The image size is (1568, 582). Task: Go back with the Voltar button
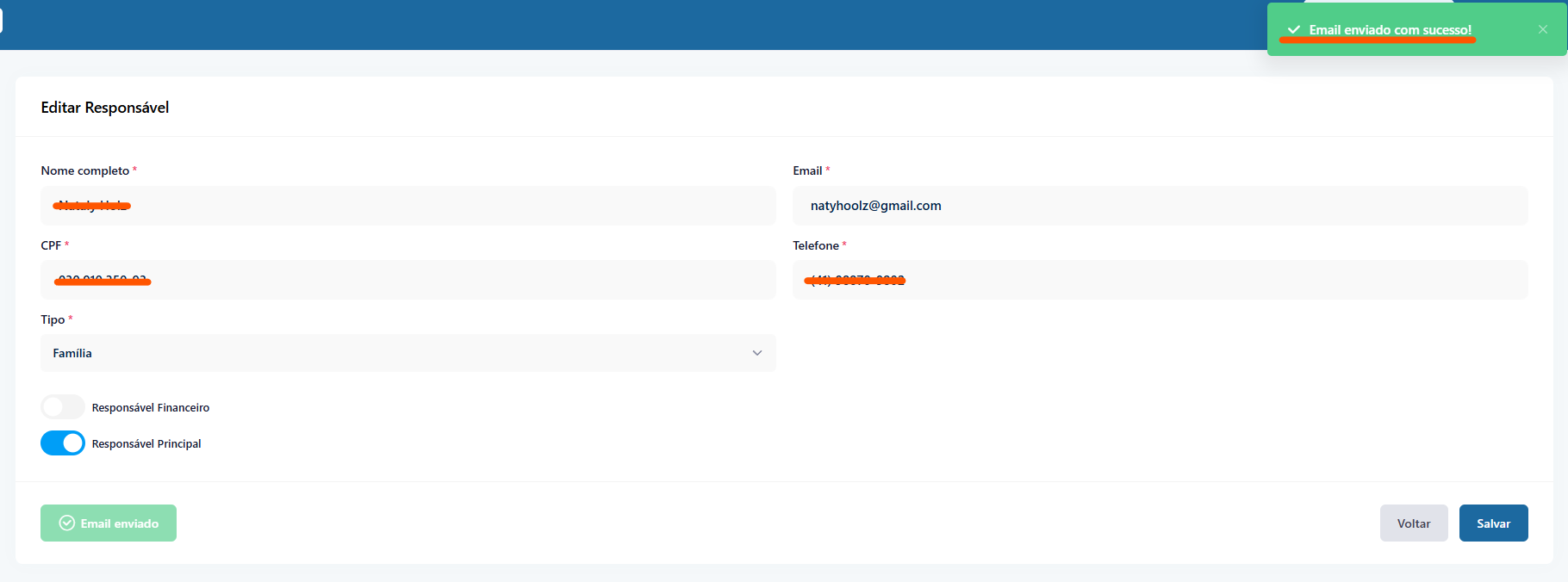[x=1414, y=523]
